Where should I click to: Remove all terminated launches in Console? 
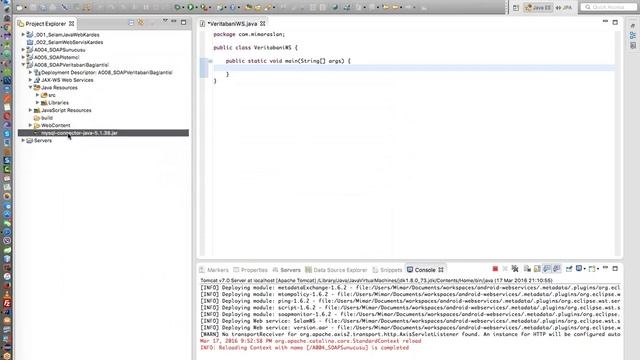(515, 269)
